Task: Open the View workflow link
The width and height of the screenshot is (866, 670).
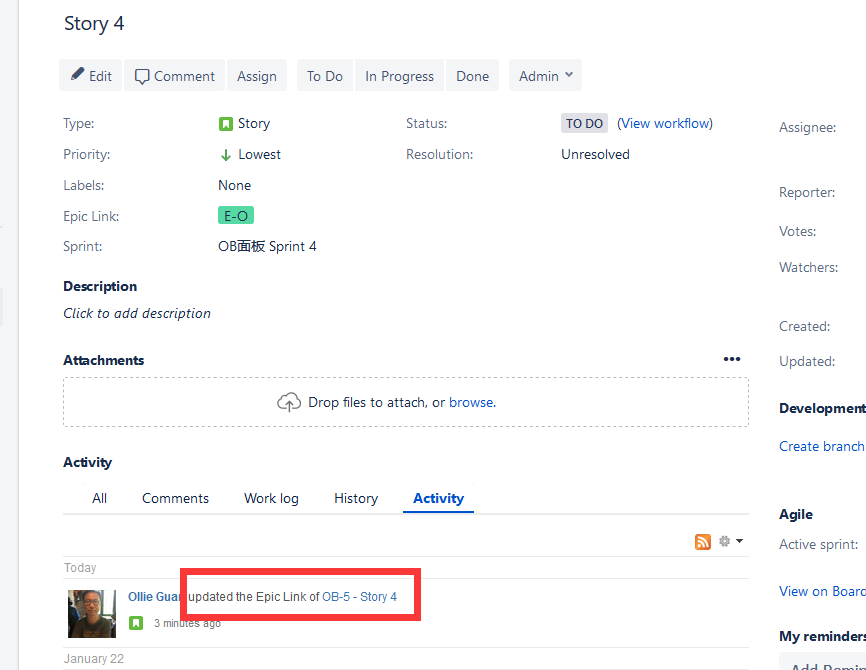Action: (664, 123)
